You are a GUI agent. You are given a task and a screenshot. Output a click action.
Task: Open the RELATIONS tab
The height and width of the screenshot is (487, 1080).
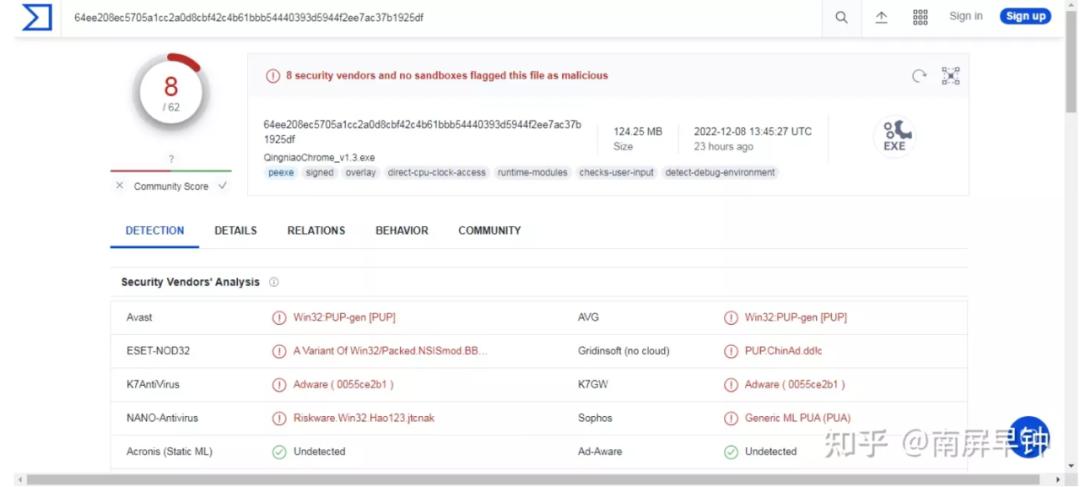316,231
